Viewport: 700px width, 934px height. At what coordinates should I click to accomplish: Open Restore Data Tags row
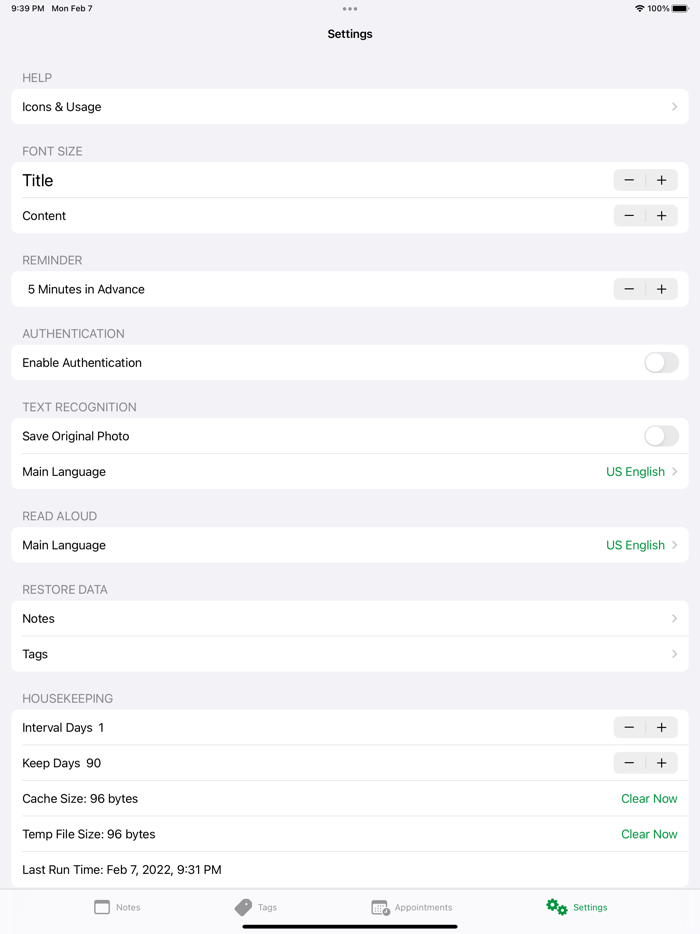[x=350, y=654]
